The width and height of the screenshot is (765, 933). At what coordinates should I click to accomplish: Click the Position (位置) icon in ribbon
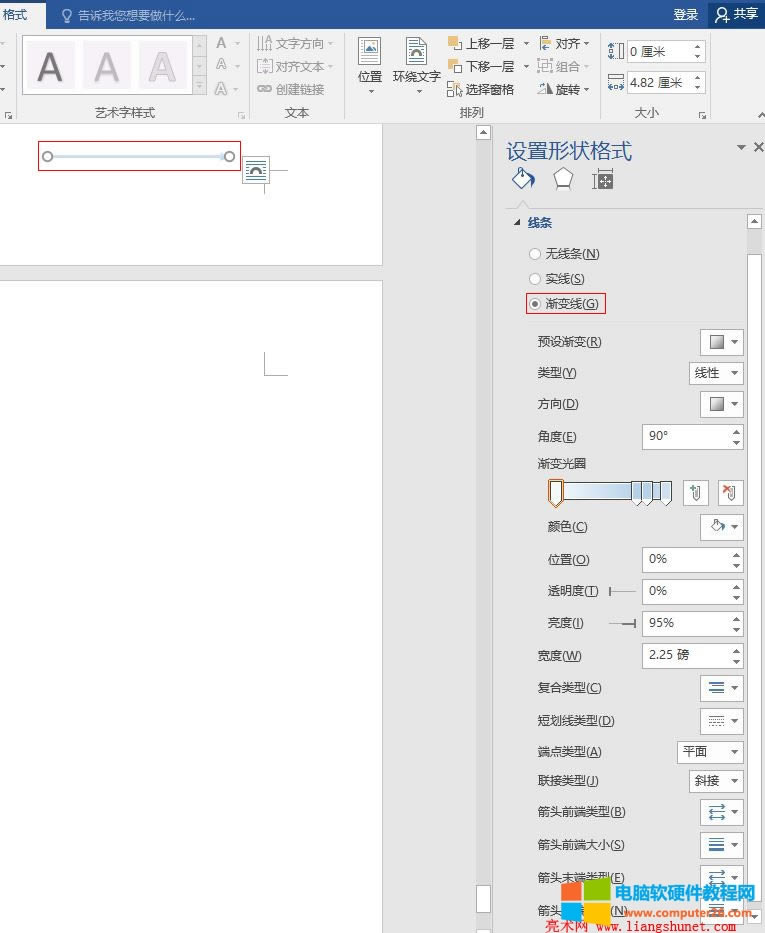(x=370, y=62)
